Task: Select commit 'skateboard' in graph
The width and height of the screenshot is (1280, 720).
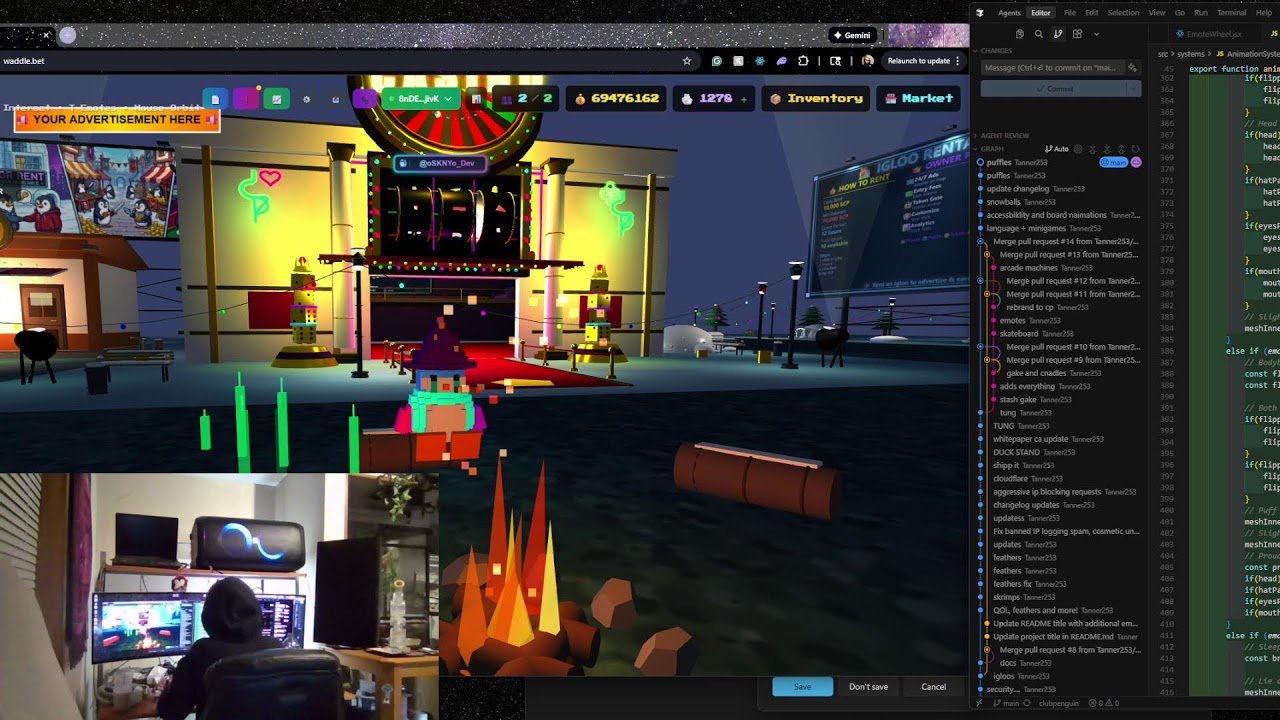Action: (1019, 333)
